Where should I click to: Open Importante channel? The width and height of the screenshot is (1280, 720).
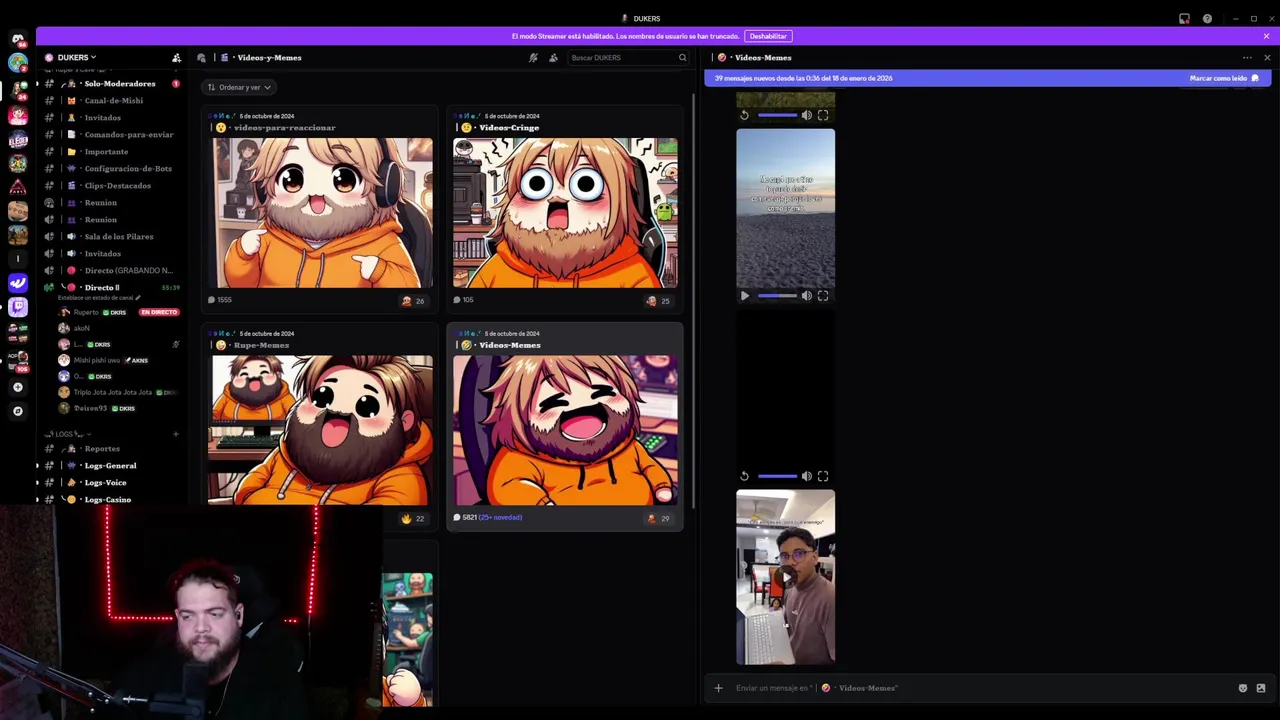(x=113, y=152)
